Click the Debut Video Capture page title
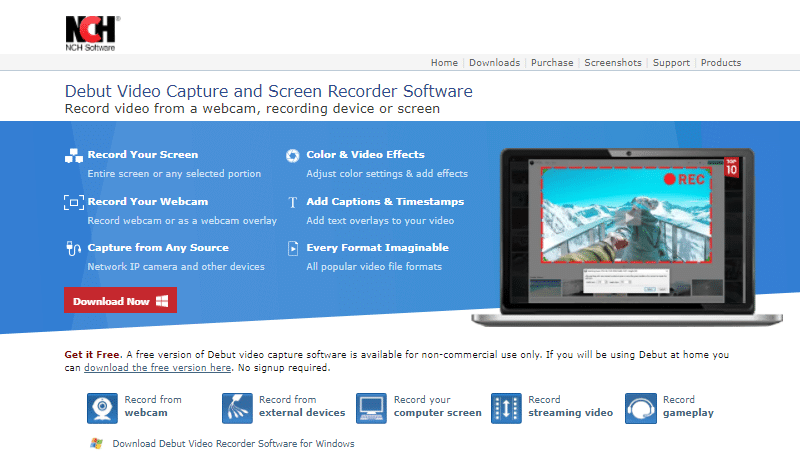Image resolution: width=800 pixels, height=456 pixels. coord(268,91)
